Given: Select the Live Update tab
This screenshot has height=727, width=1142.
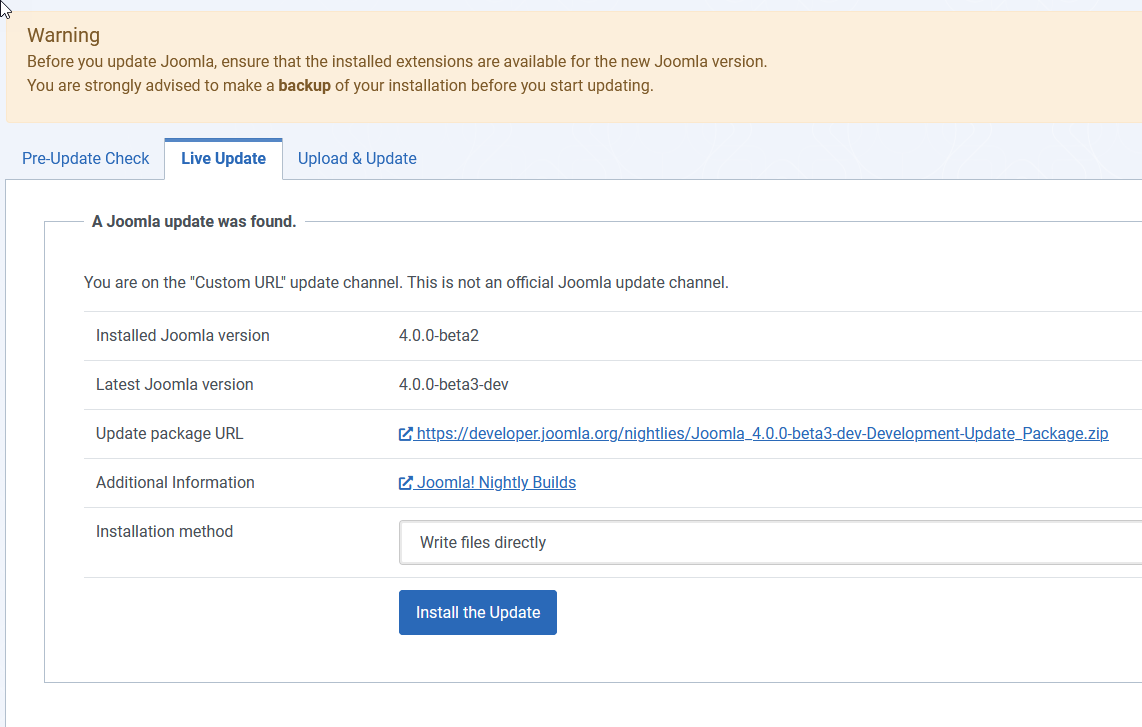Looking at the screenshot, I should pos(224,158).
